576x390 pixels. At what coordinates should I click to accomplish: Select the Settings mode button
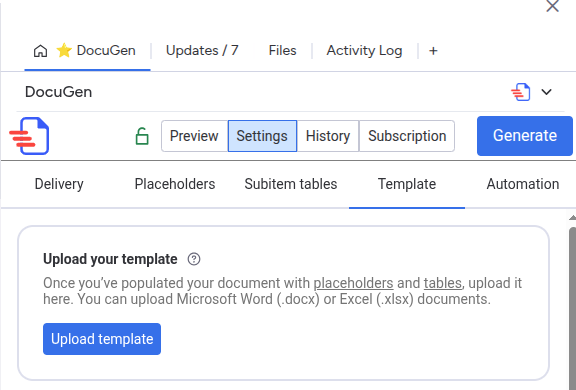tap(262, 136)
